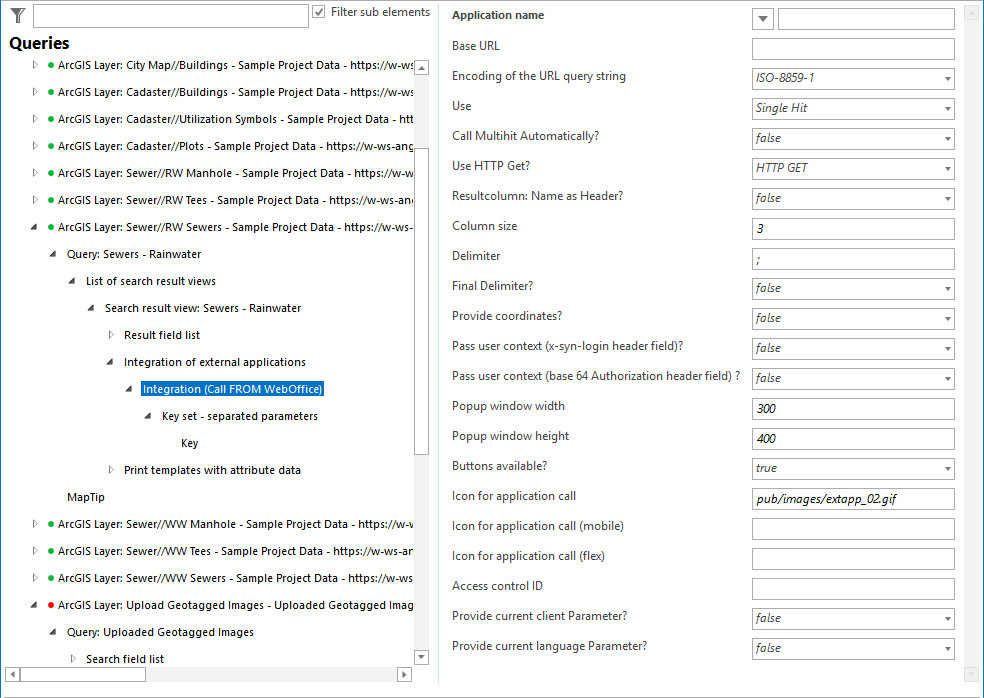This screenshot has width=984, height=698.
Task: Click the Icon for application call field
Action: [852, 498]
